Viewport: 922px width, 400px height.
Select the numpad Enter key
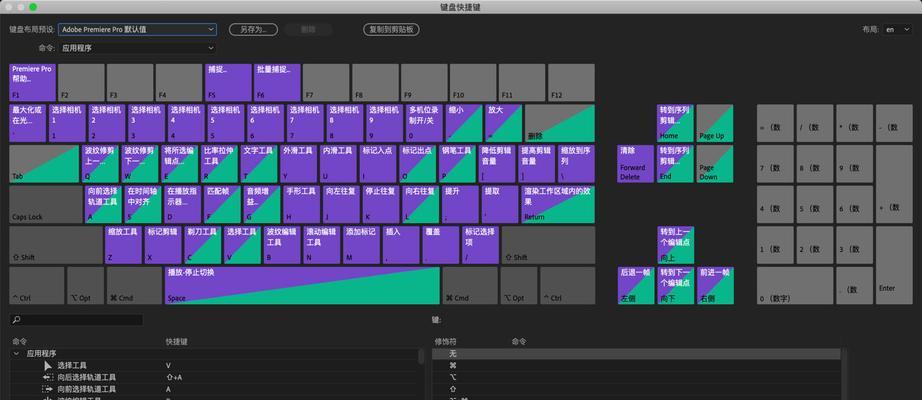[x=894, y=265]
